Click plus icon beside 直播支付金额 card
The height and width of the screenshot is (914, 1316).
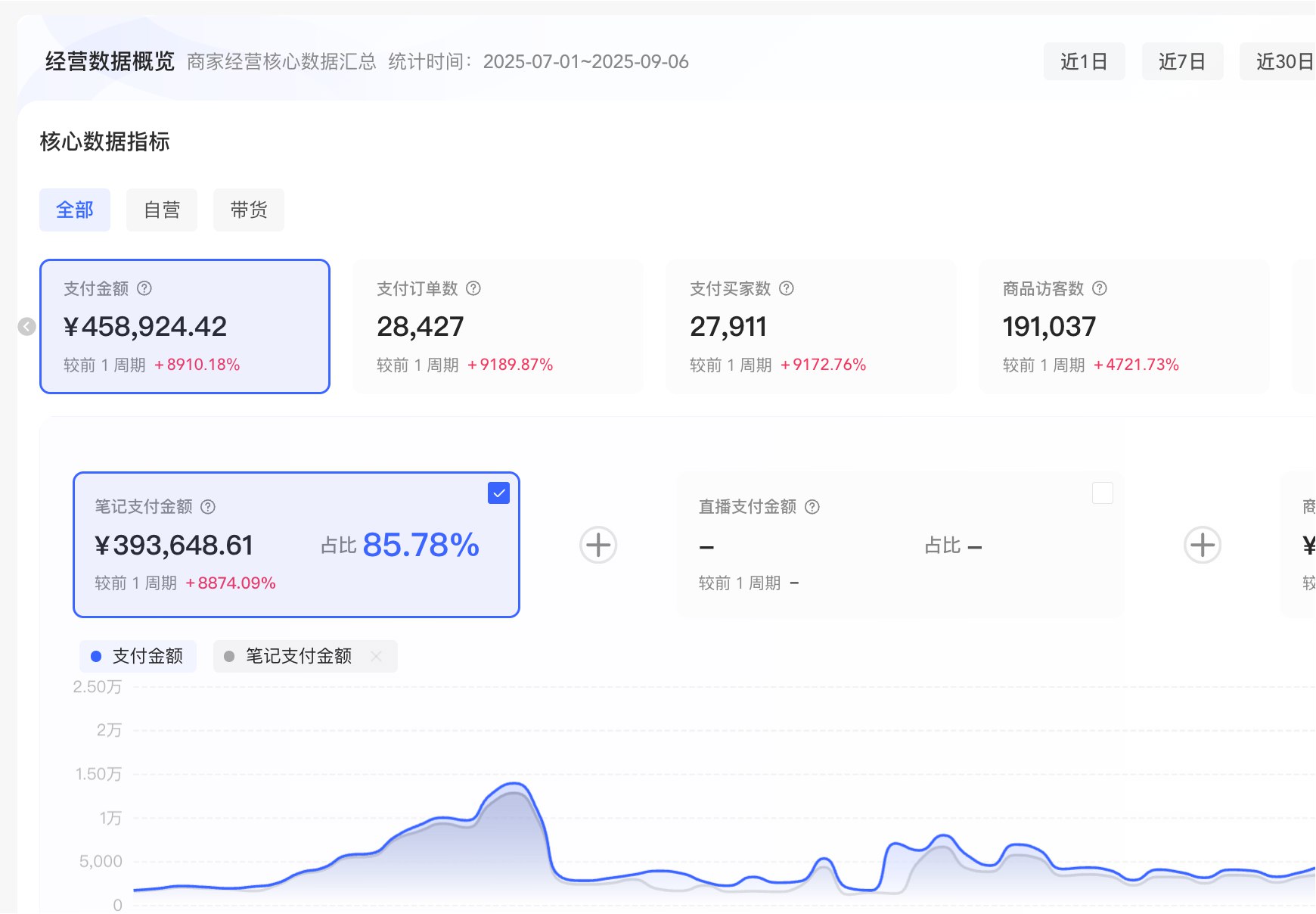[1201, 545]
